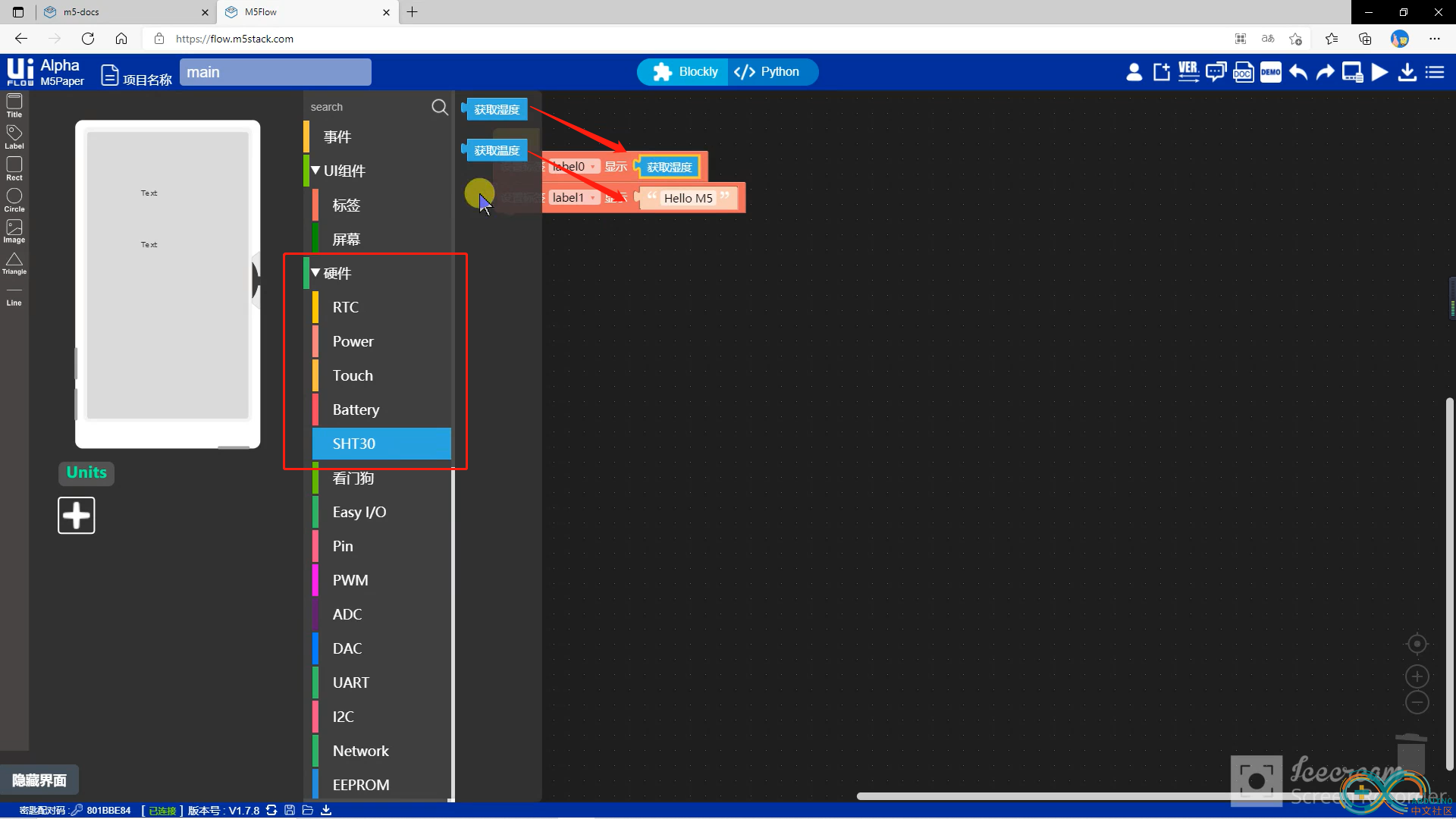Open the PWM category

(x=382, y=580)
